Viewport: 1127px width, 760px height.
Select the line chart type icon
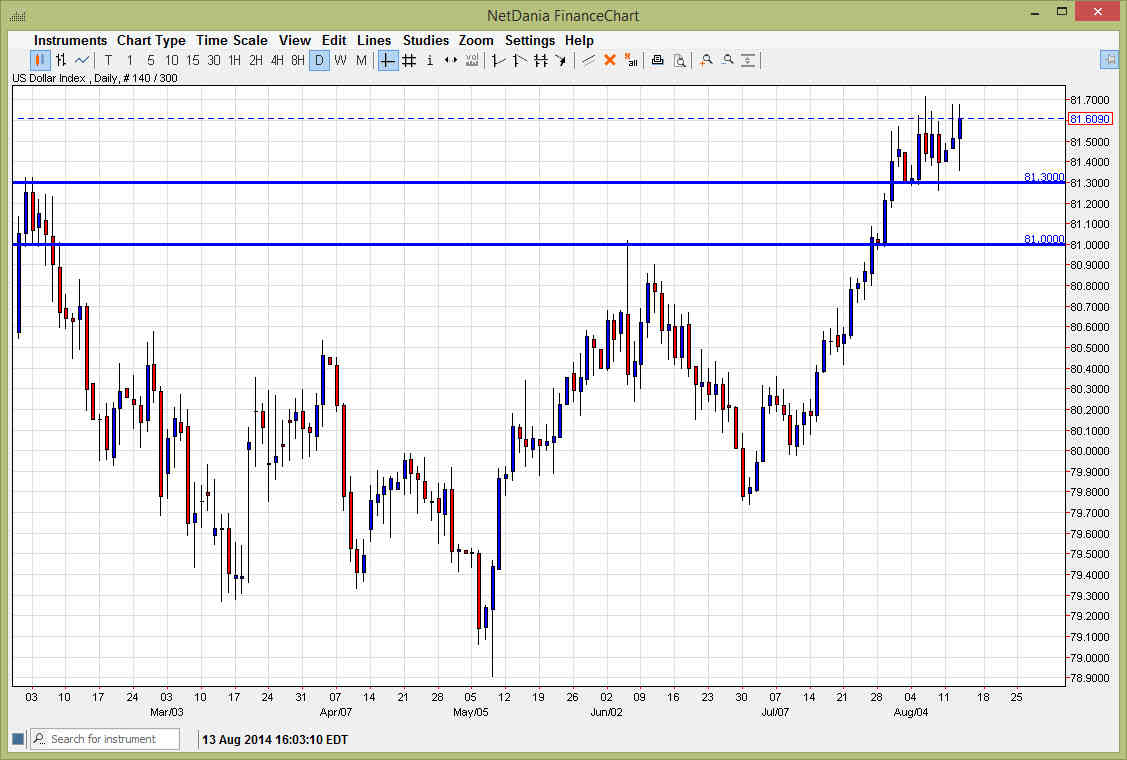81,60
